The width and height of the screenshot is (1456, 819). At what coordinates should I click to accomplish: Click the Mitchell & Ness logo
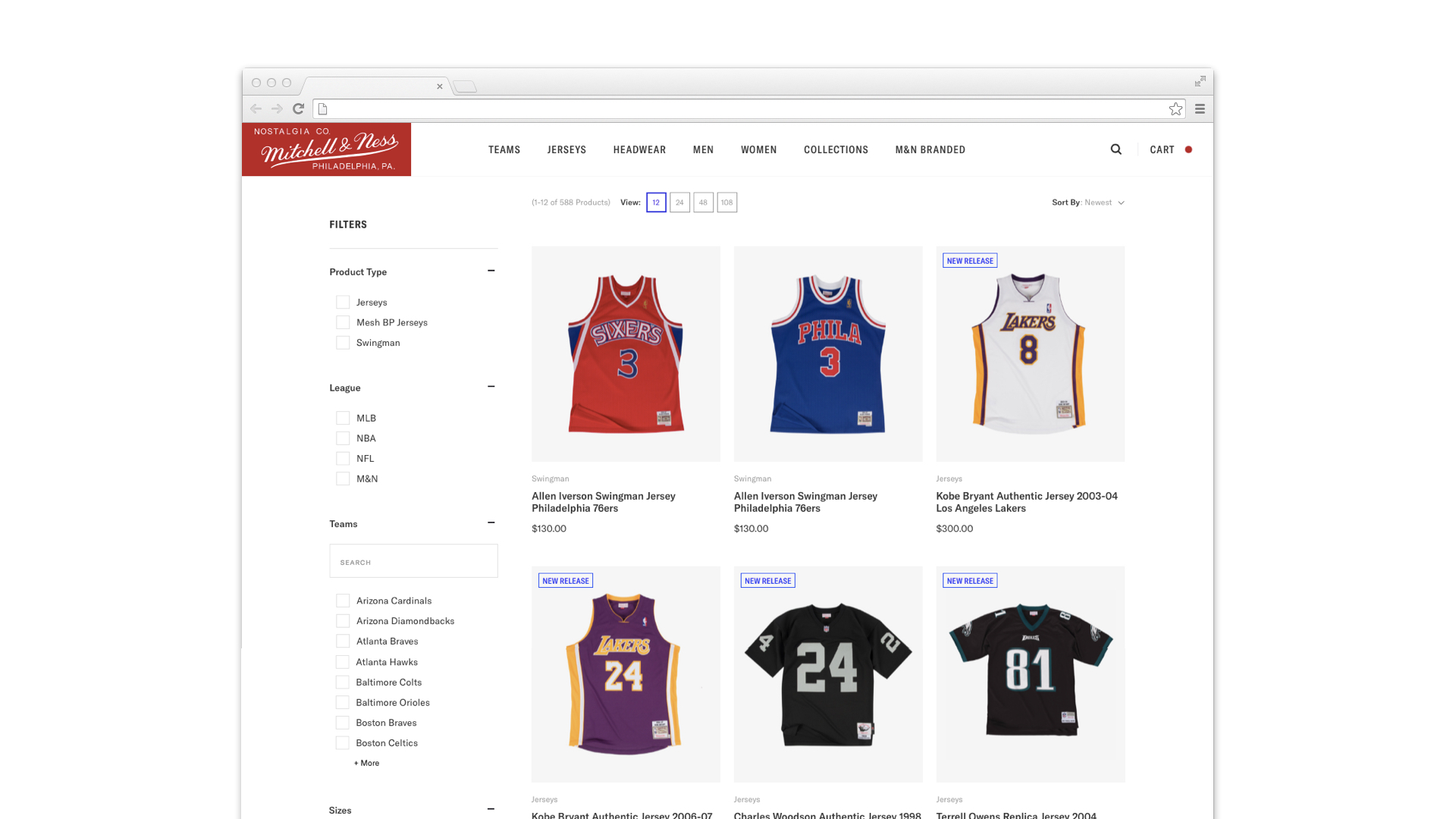tap(326, 149)
